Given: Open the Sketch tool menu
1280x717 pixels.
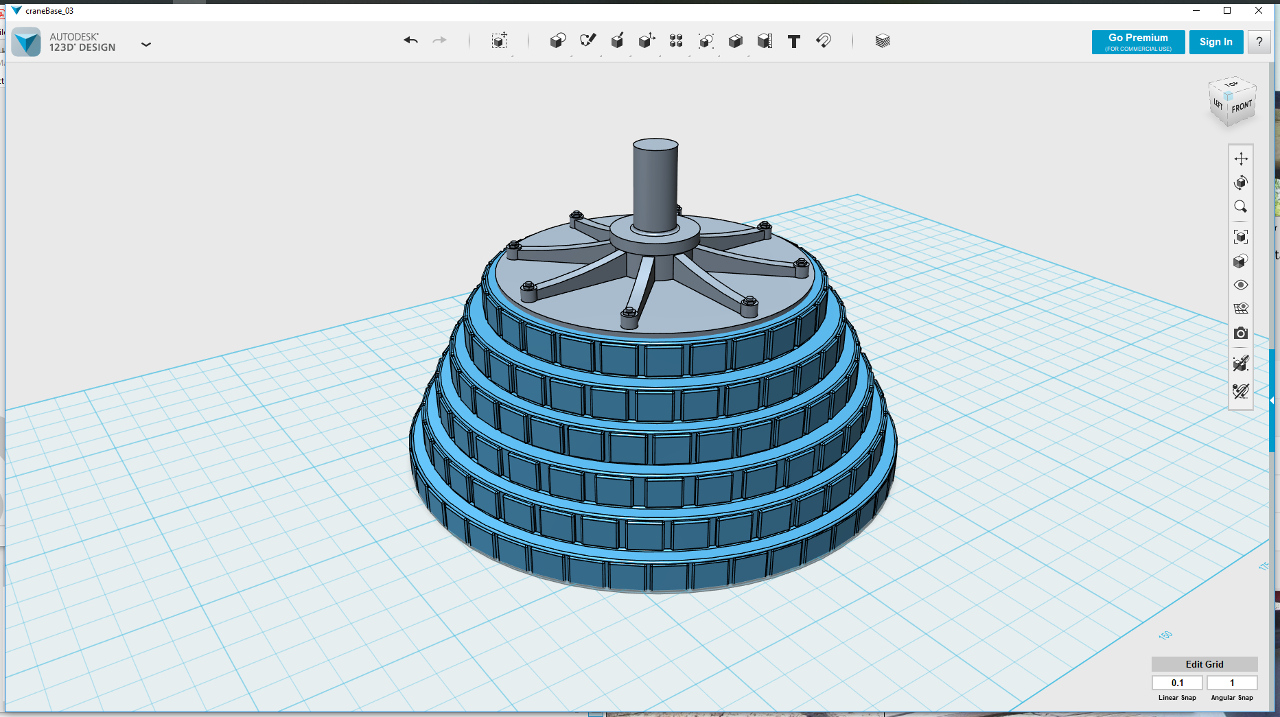Looking at the screenshot, I should [588, 41].
